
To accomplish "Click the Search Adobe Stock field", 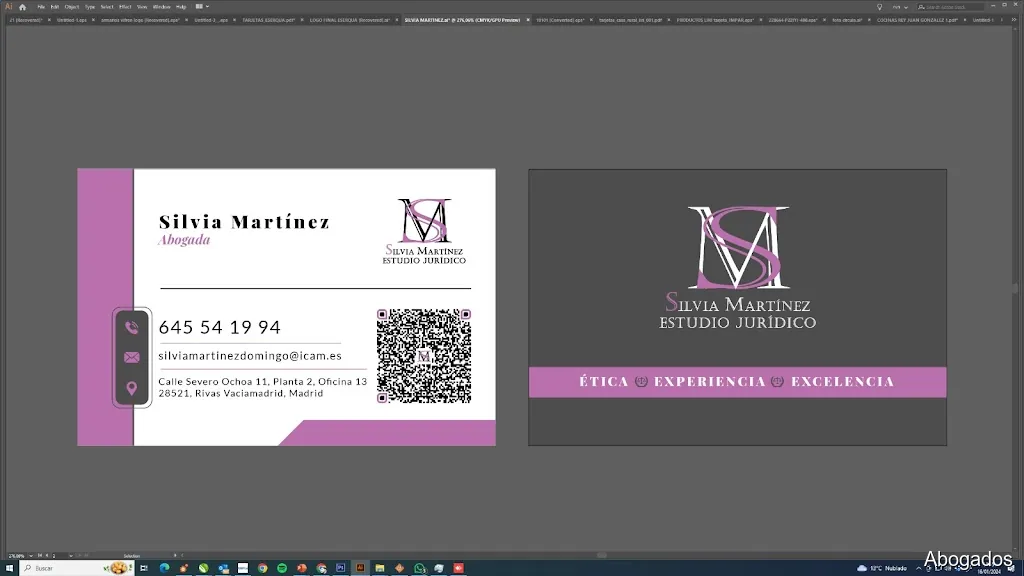I will [952, 6].
